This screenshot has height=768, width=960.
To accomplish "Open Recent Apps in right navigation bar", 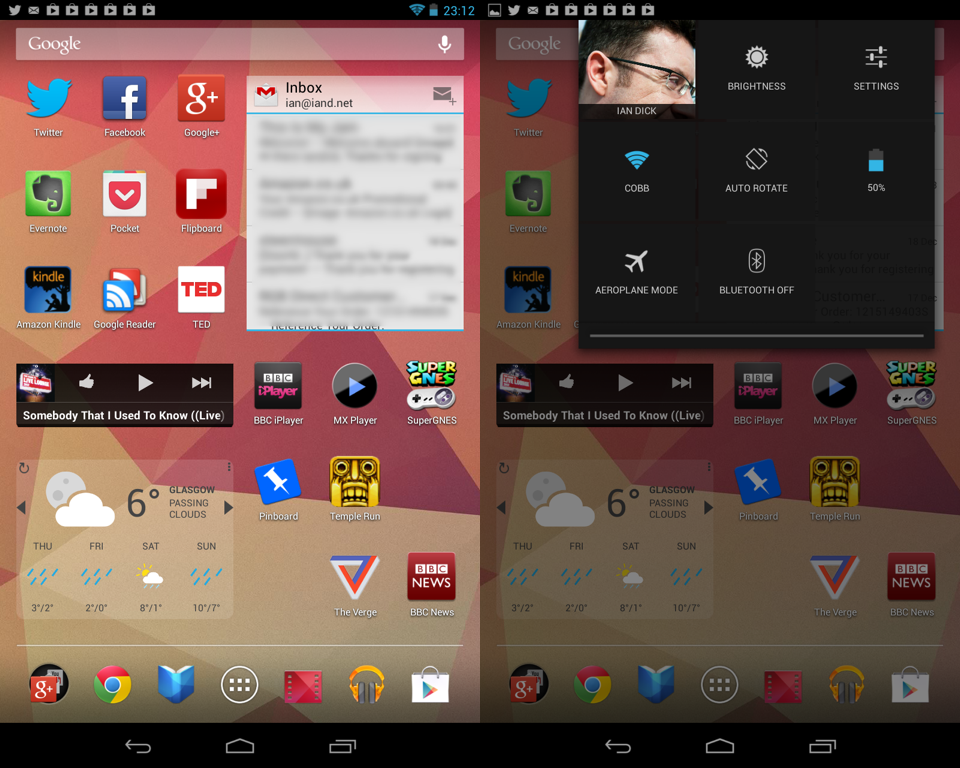I will click(822, 746).
